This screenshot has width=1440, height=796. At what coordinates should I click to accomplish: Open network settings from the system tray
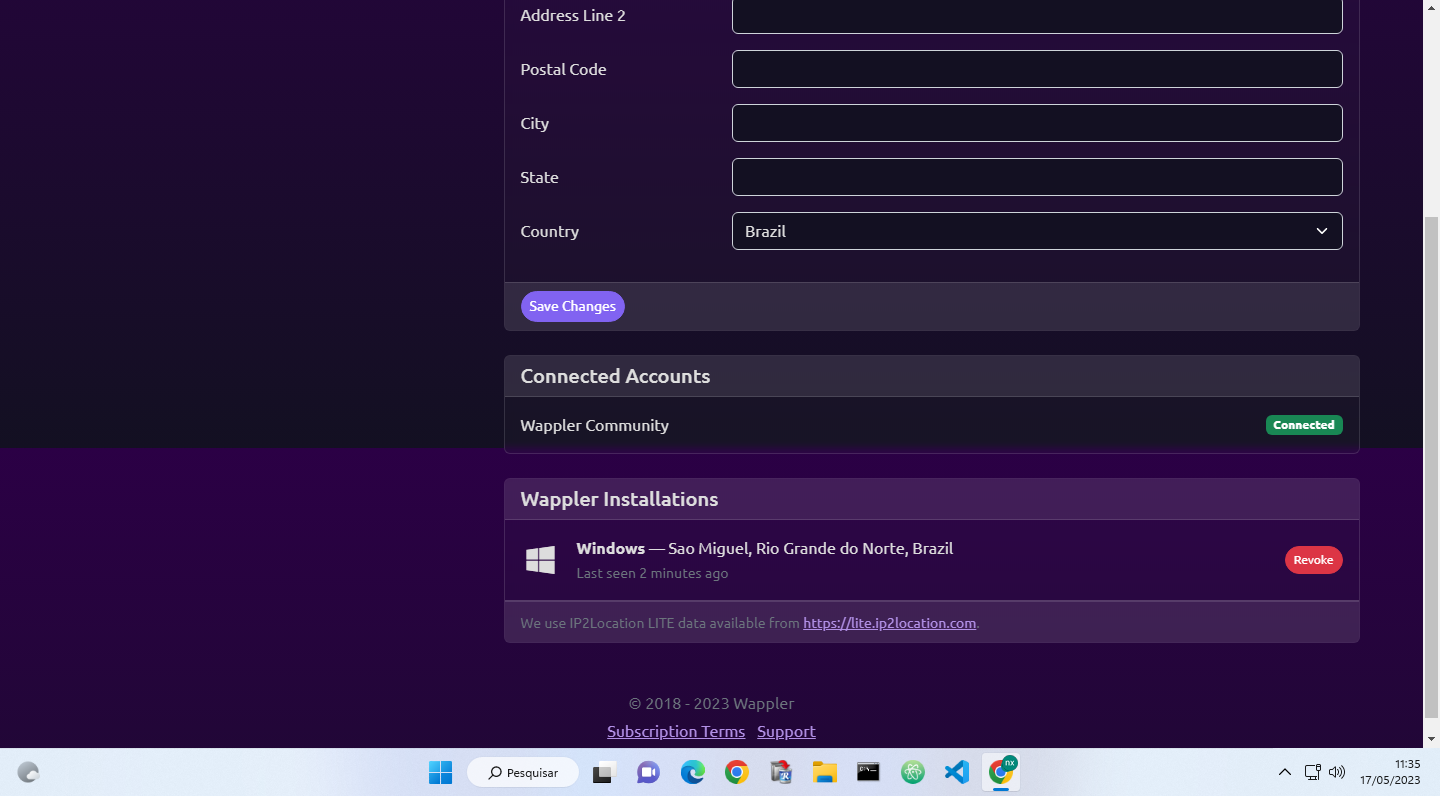[1311, 771]
